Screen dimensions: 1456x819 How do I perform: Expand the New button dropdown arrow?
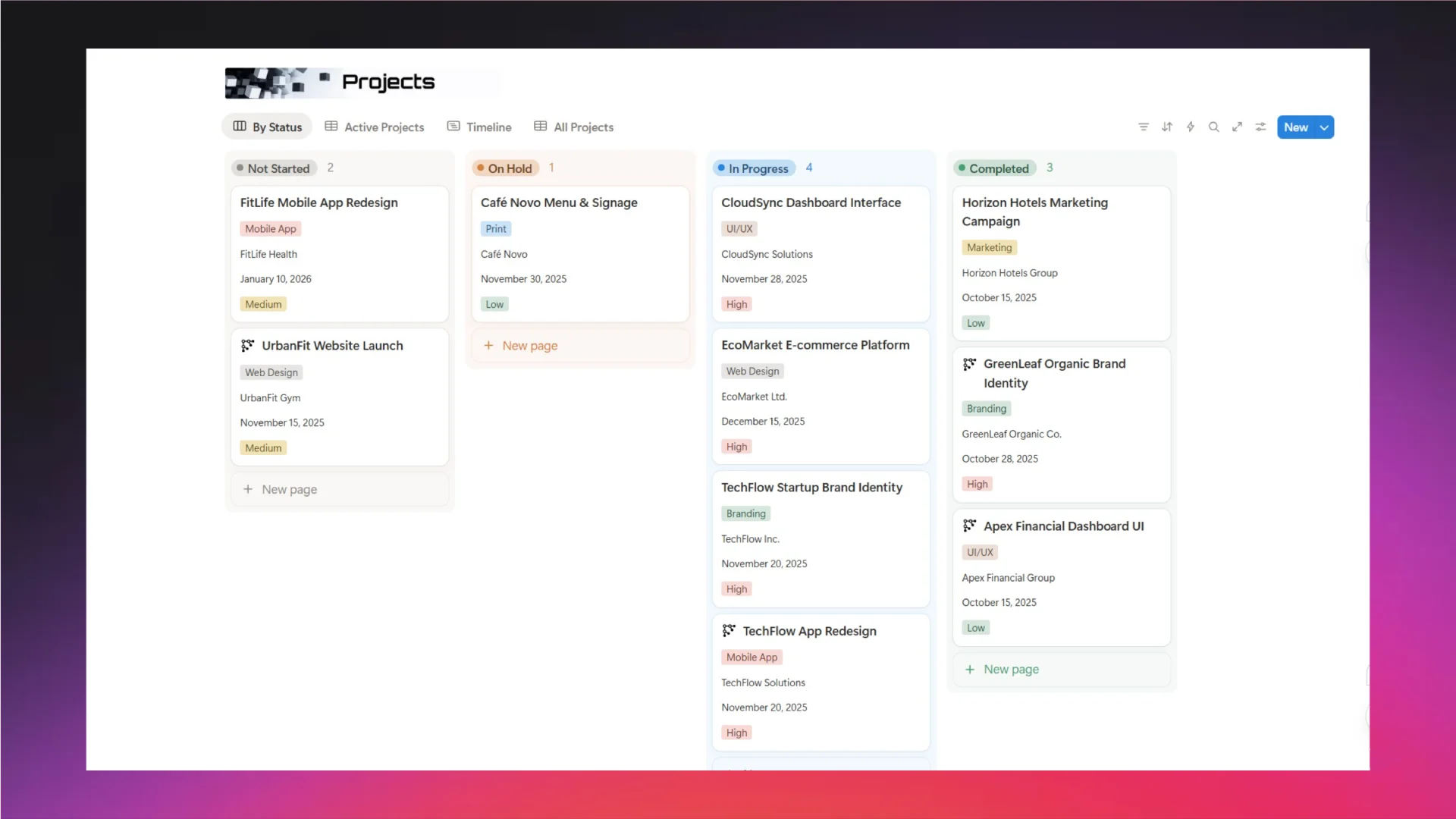[x=1325, y=127]
